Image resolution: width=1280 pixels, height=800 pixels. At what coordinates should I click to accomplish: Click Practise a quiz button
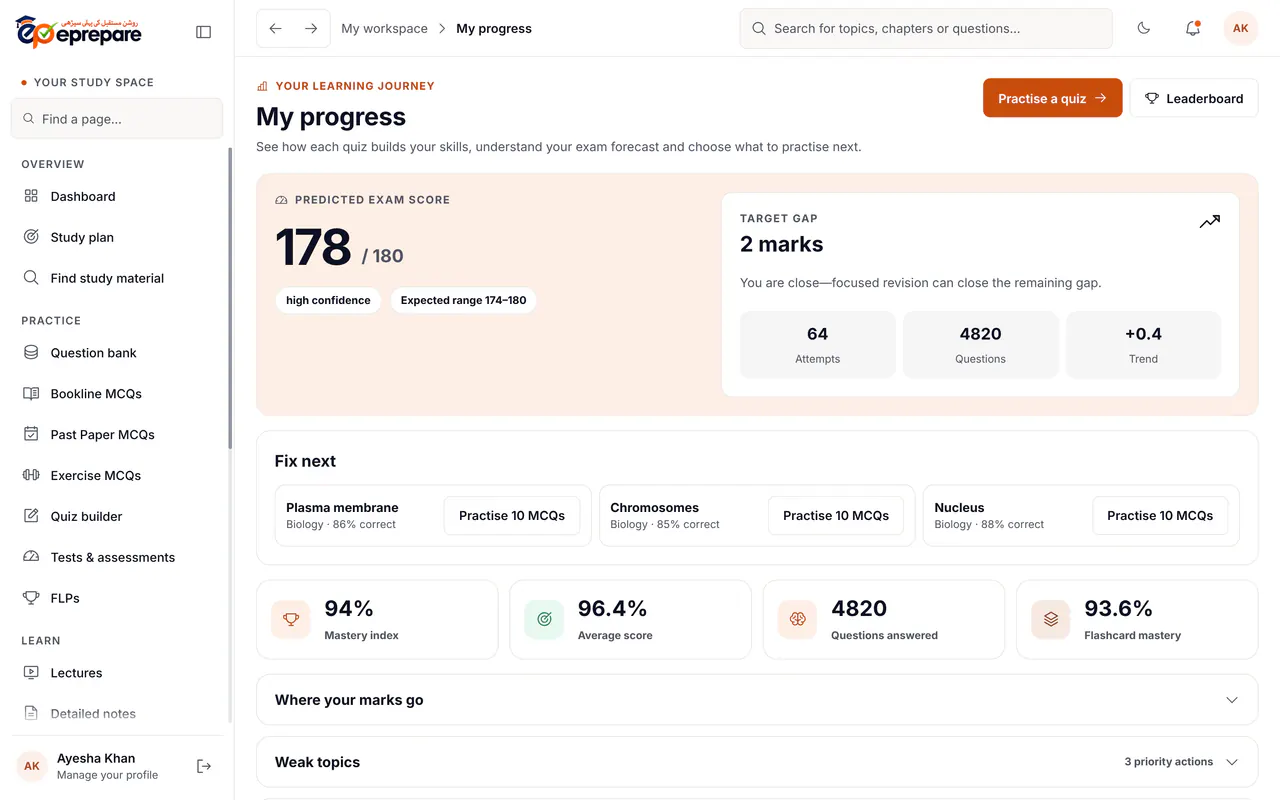(x=1052, y=98)
